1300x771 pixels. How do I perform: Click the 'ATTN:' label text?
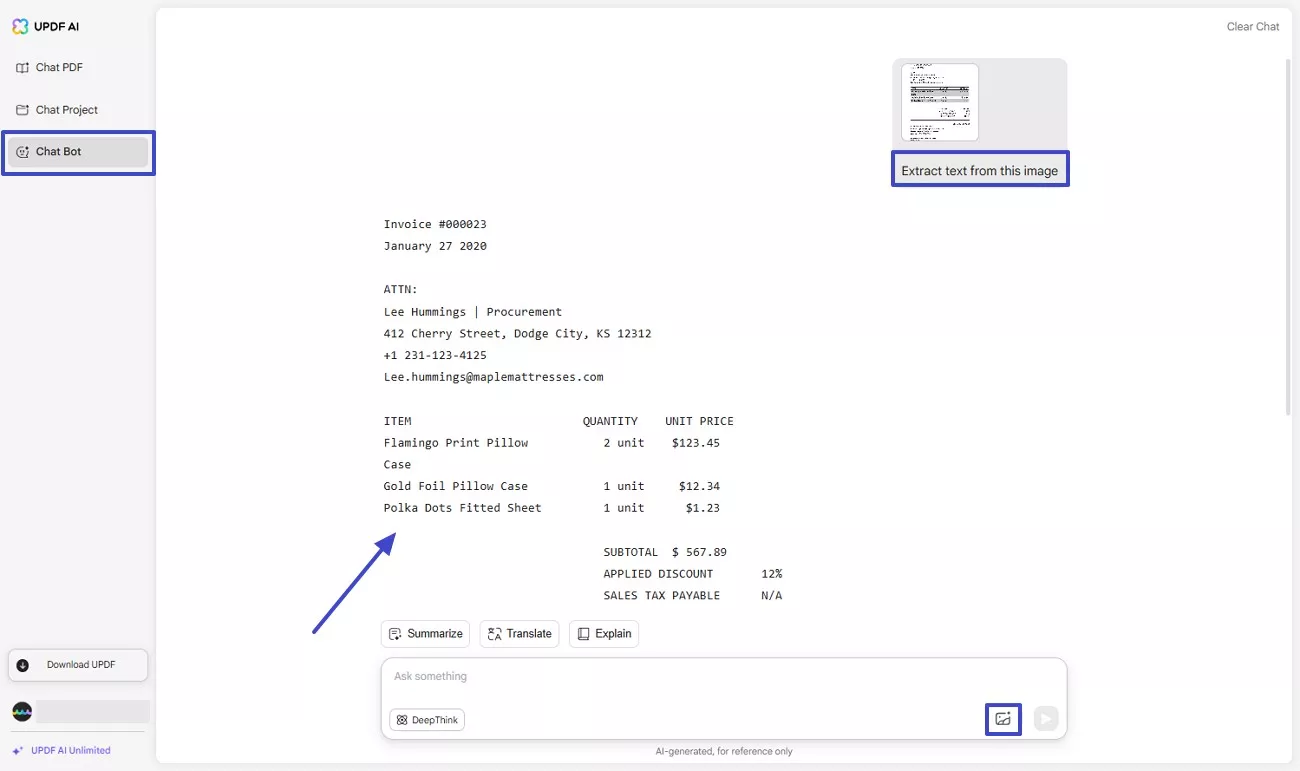(x=401, y=290)
